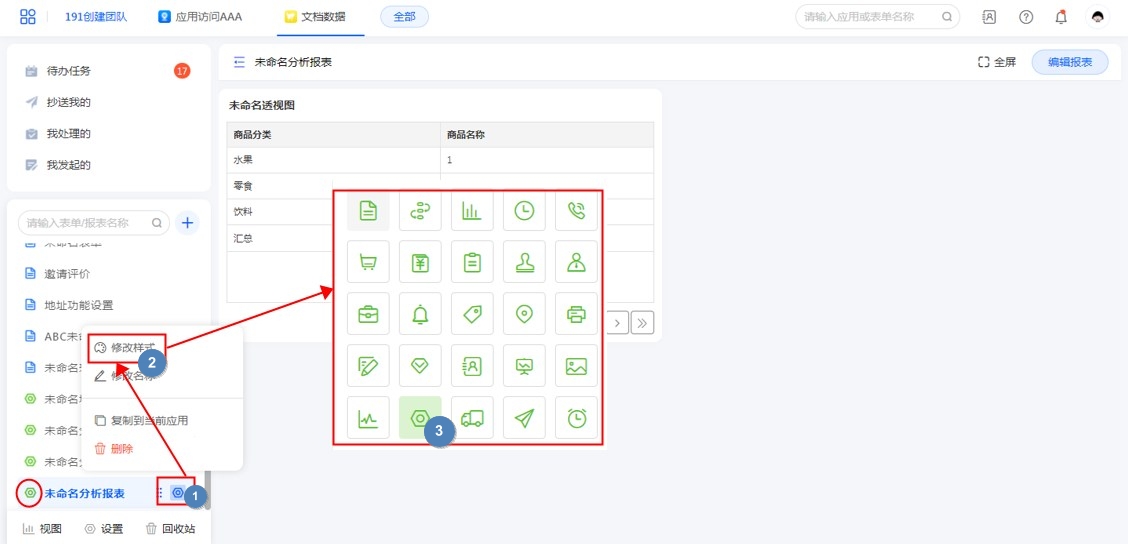Enter 全屏 fullscreen mode
This screenshot has width=1128, height=544.
click(x=997, y=62)
